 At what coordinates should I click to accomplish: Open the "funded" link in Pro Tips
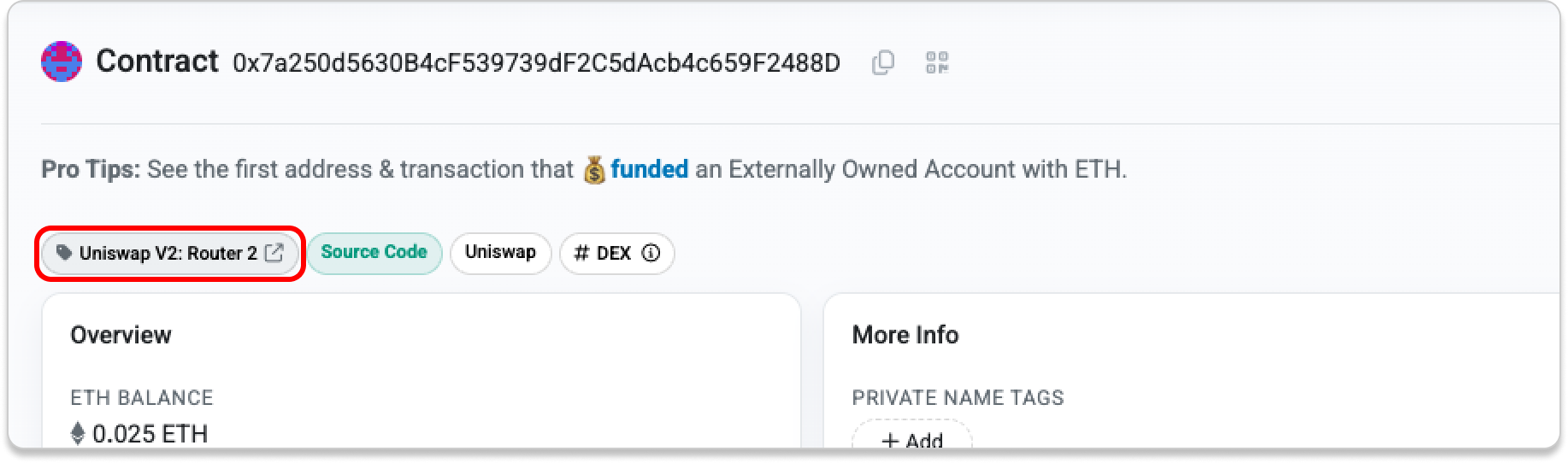tap(649, 169)
